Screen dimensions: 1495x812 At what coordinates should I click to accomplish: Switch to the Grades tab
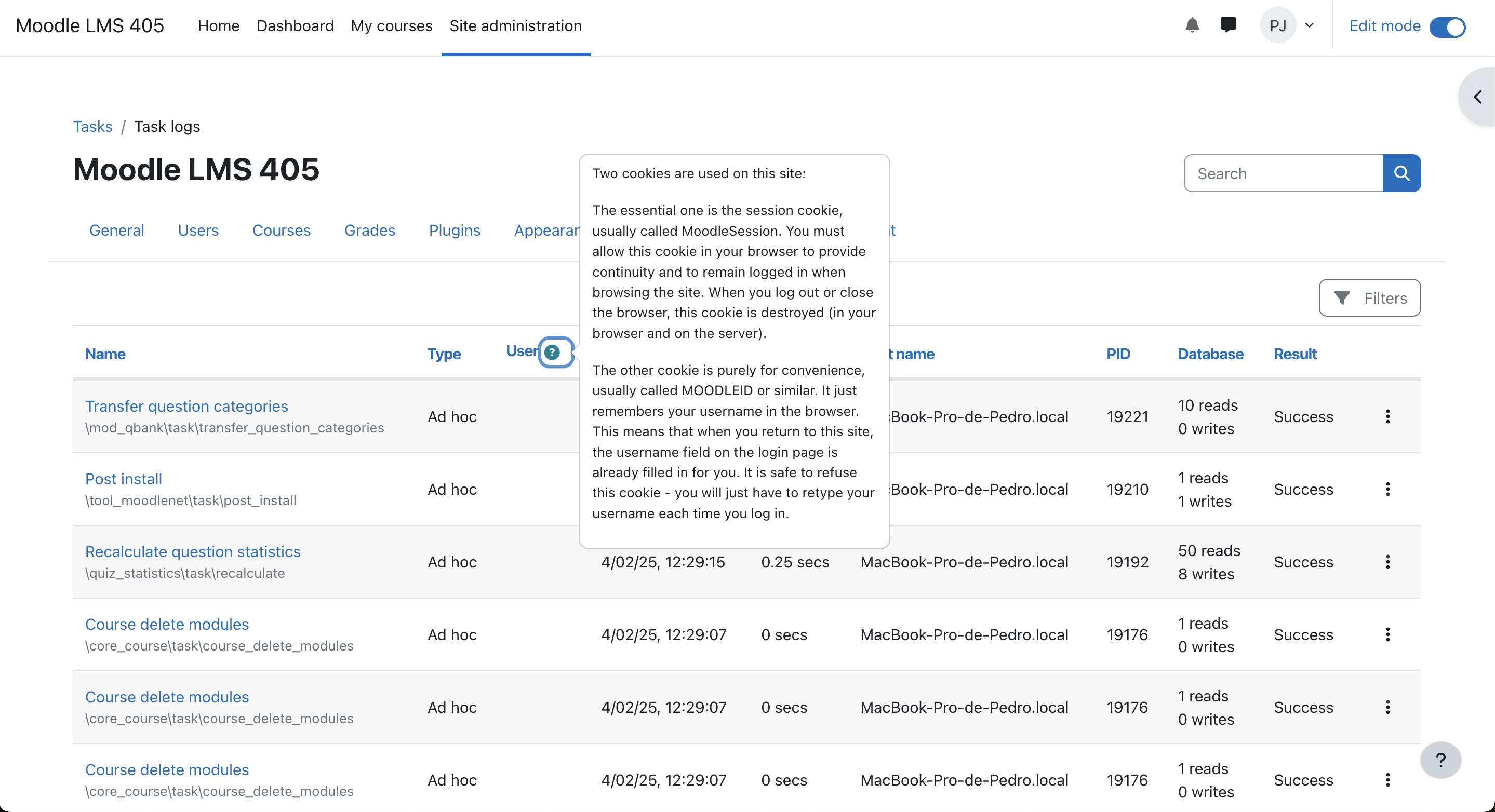tap(370, 231)
